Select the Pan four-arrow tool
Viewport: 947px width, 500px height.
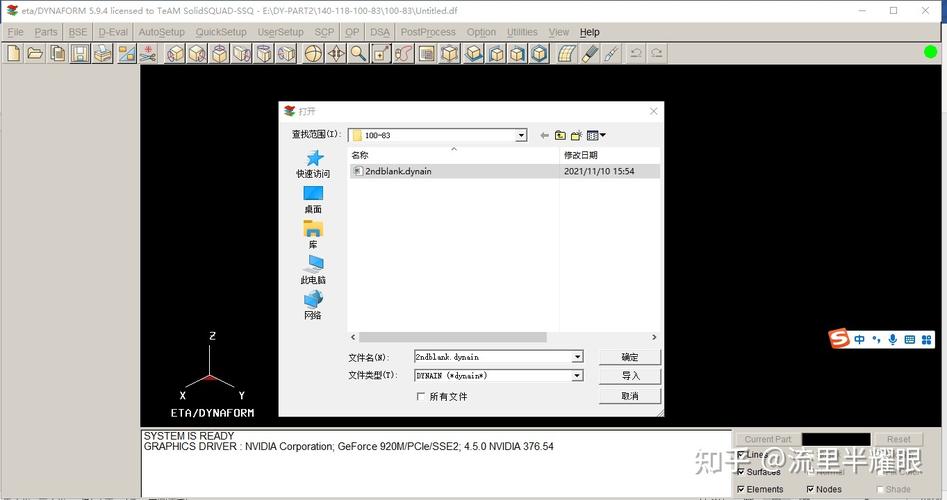coord(336,54)
